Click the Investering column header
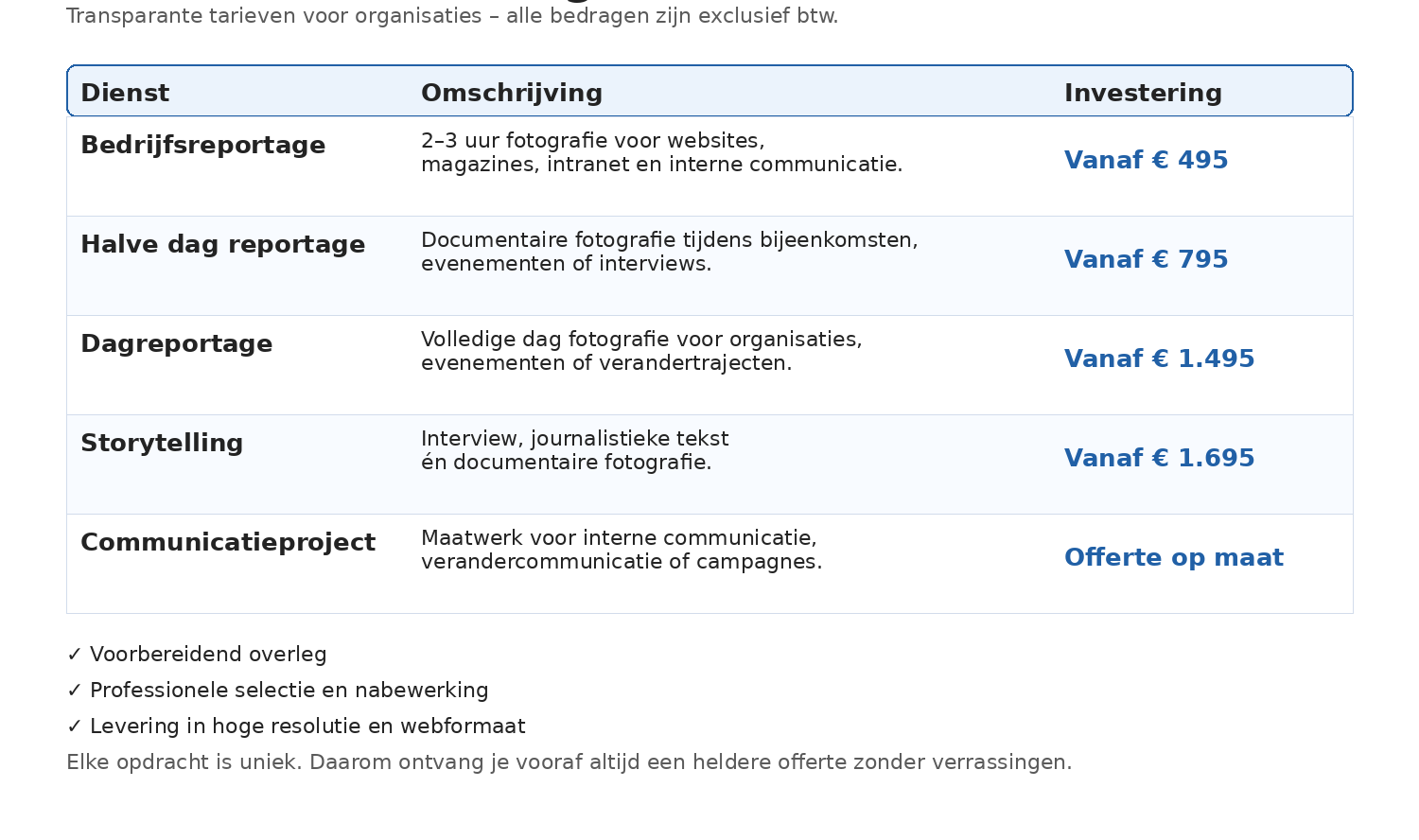The image size is (1419, 840). click(x=1143, y=93)
